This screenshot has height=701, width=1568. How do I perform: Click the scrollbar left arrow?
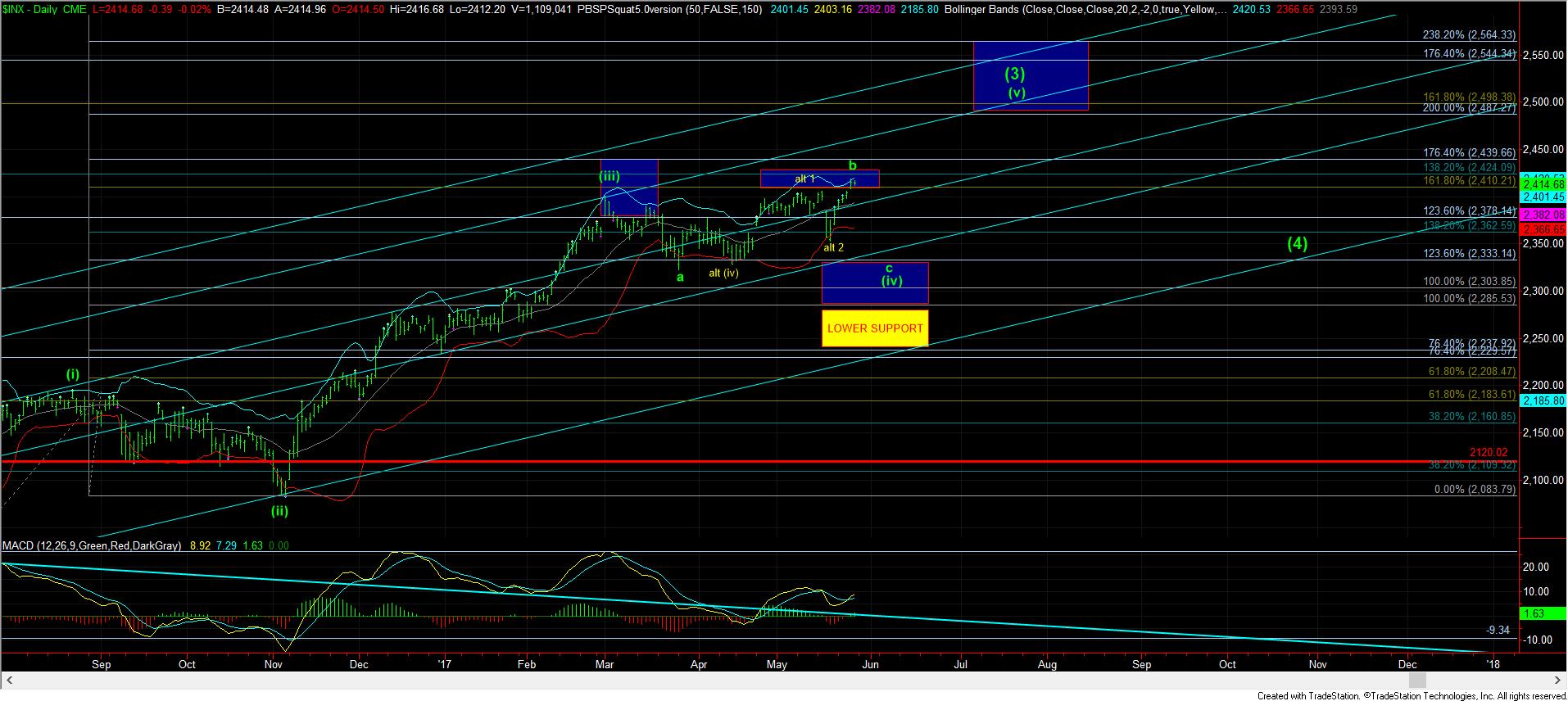pyautogui.click(x=11, y=681)
